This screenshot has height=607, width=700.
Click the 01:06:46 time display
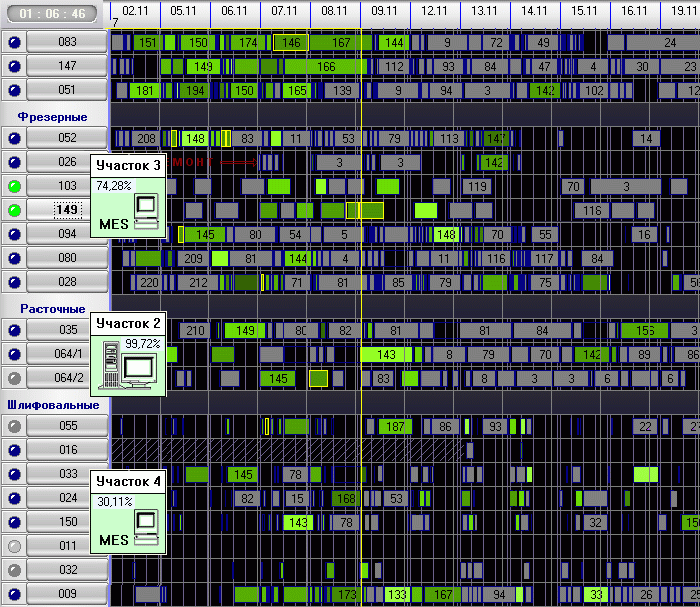(52, 14)
